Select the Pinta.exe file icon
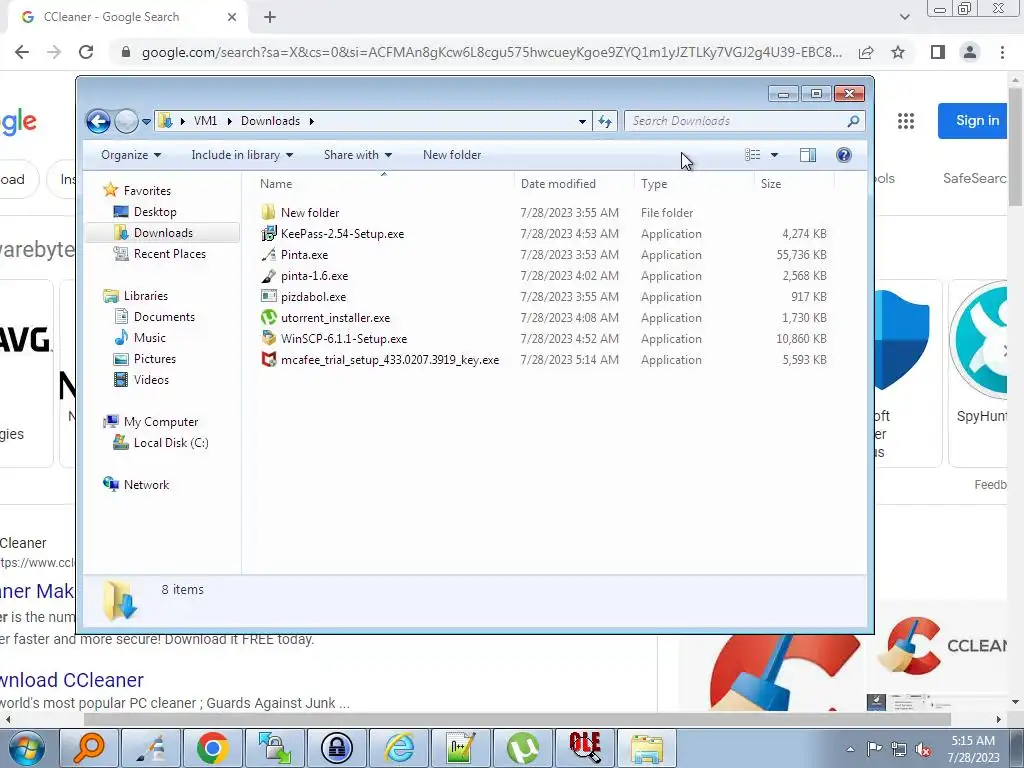The height and width of the screenshot is (768, 1024). (x=268, y=254)
